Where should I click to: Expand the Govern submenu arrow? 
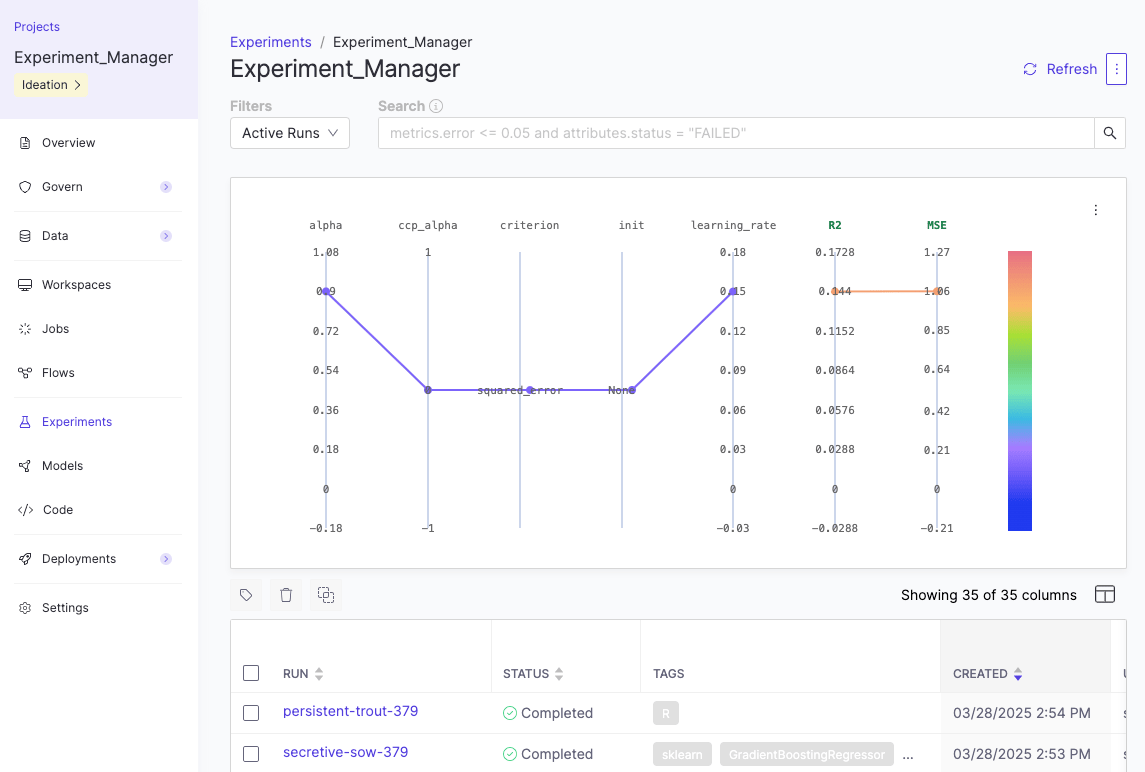click(166, 187)
